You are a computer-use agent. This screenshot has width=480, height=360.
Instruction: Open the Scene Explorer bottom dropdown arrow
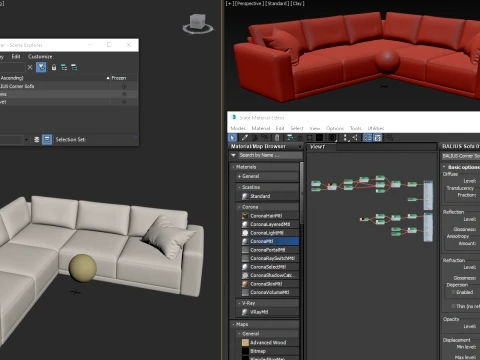click(x=26, y=140)
